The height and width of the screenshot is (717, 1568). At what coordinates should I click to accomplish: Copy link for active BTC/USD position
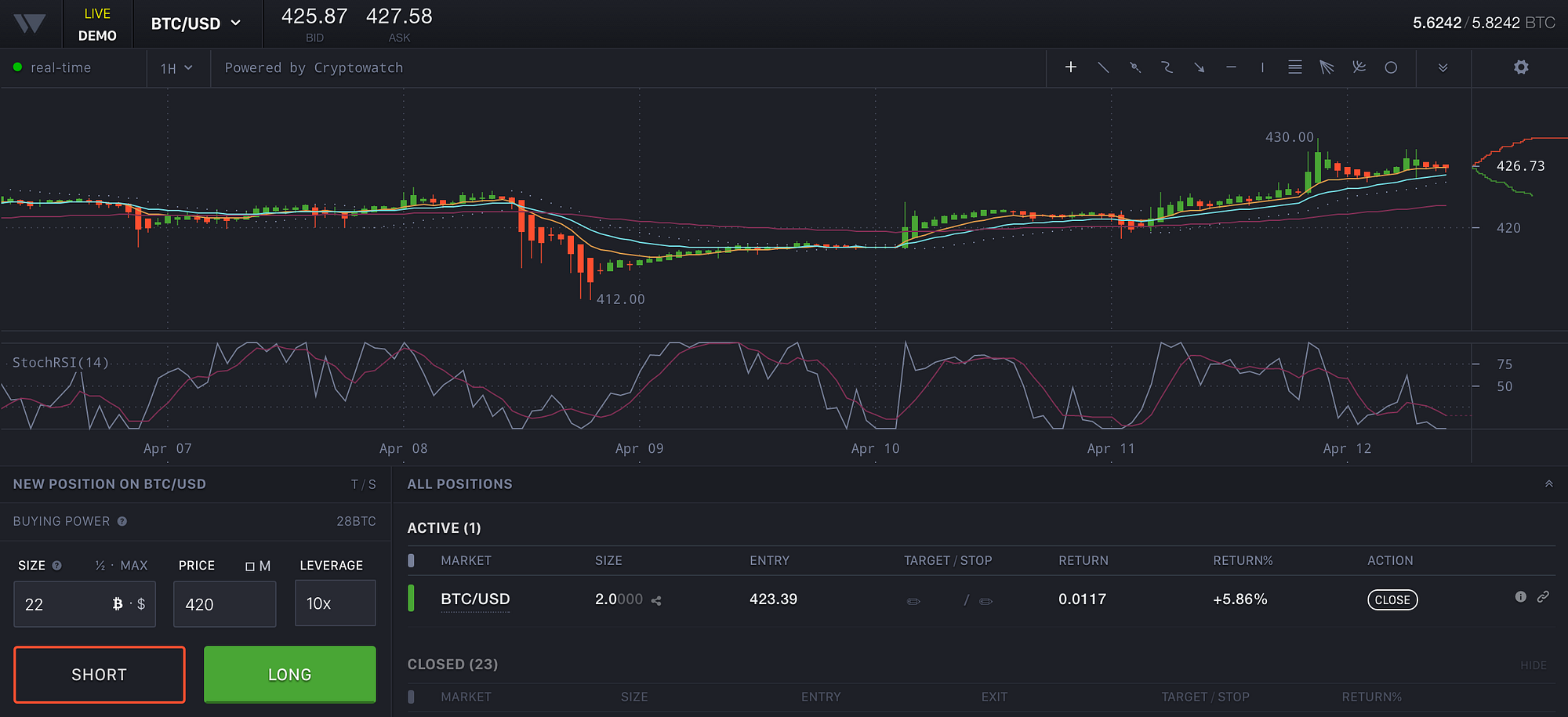click(1543, 597)
